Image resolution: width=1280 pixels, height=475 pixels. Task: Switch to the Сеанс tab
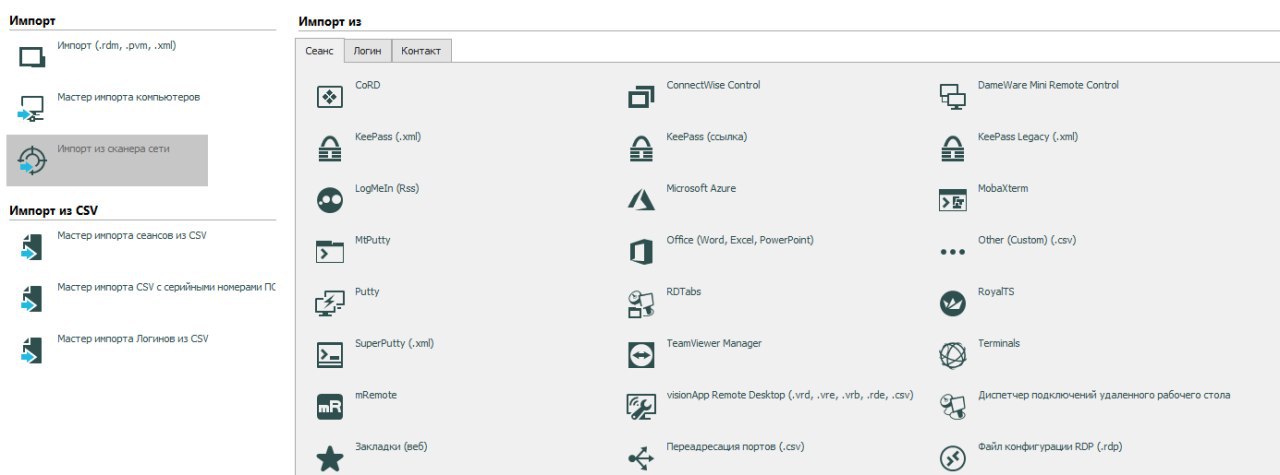click(320, 50)
